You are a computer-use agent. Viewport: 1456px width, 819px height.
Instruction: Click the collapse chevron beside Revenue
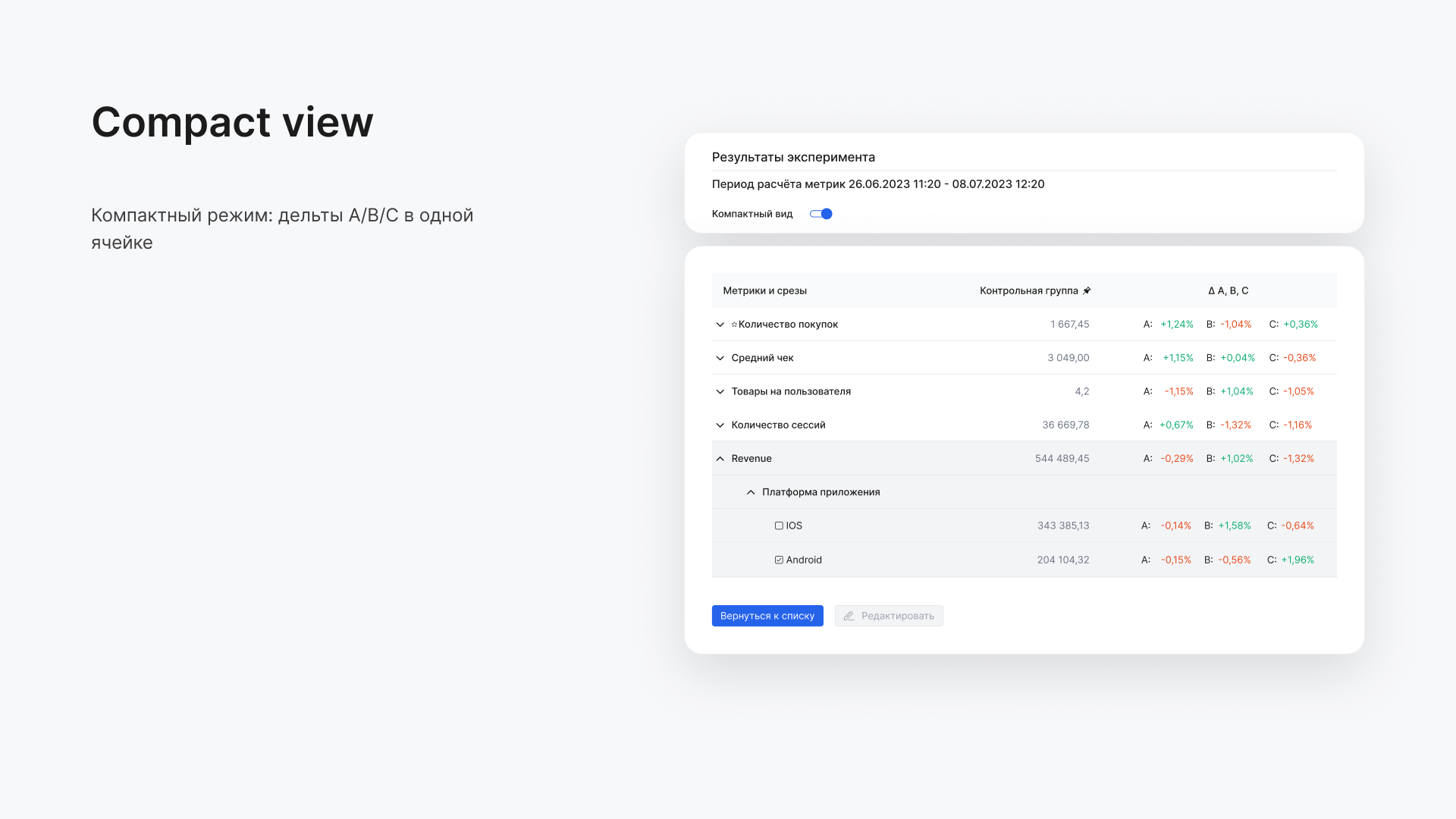pyautogui.click(x=720, y=458)
